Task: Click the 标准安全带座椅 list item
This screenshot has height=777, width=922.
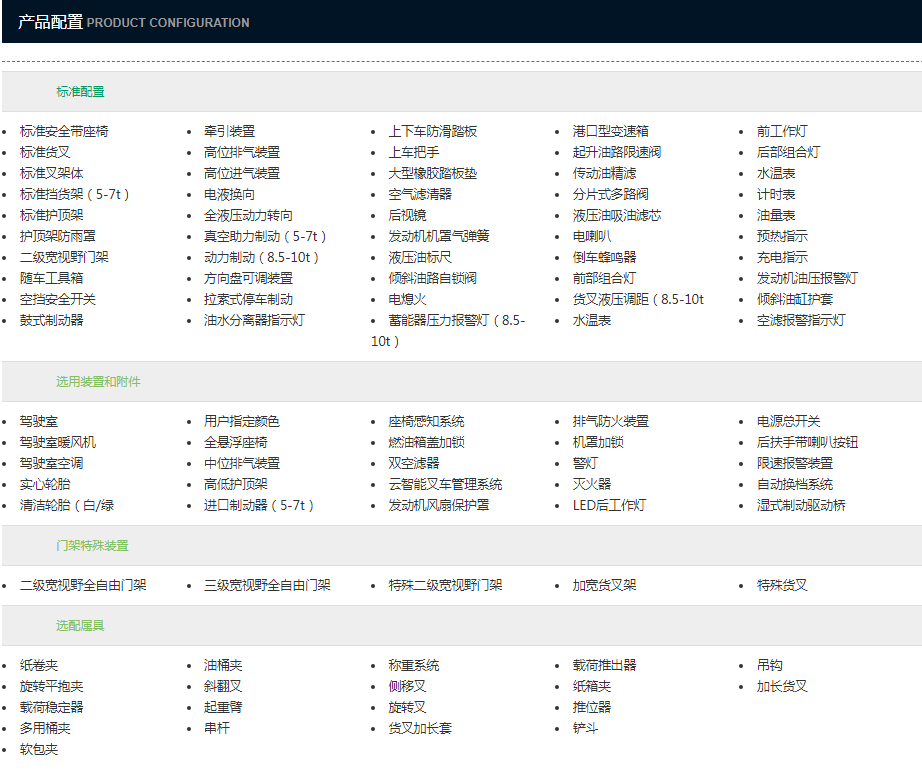Action: click(64, 131)
